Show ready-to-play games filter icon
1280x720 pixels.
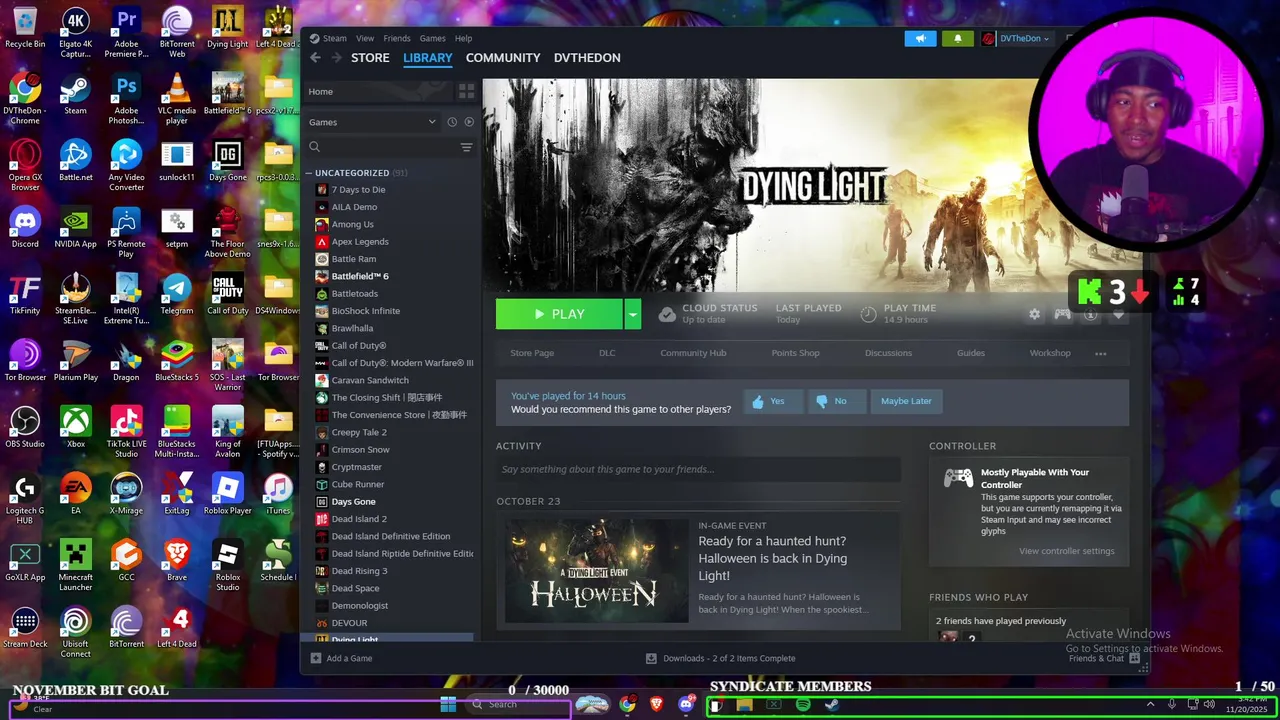[469, 122]
